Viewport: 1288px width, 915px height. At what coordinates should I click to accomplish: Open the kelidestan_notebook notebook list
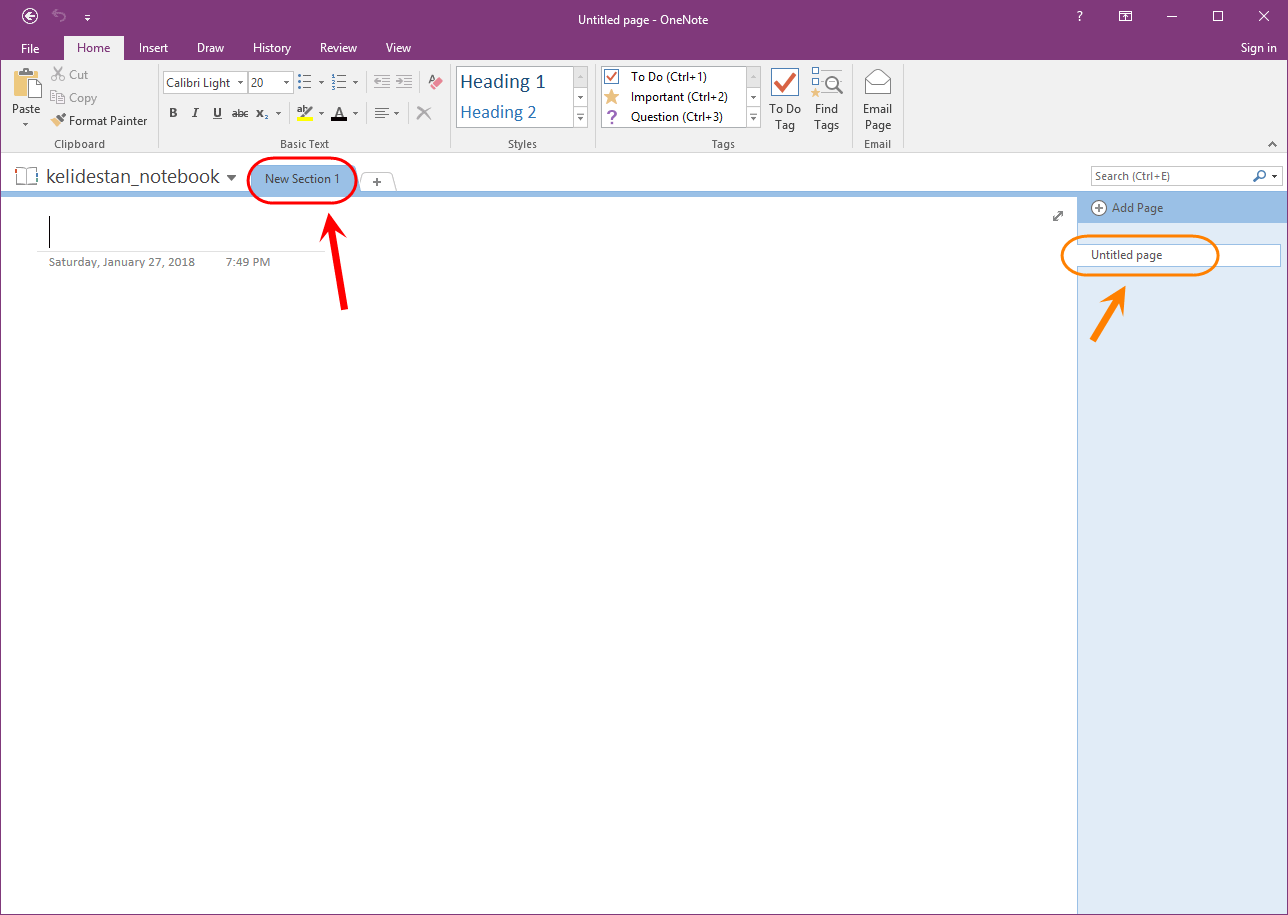(126, 177)
